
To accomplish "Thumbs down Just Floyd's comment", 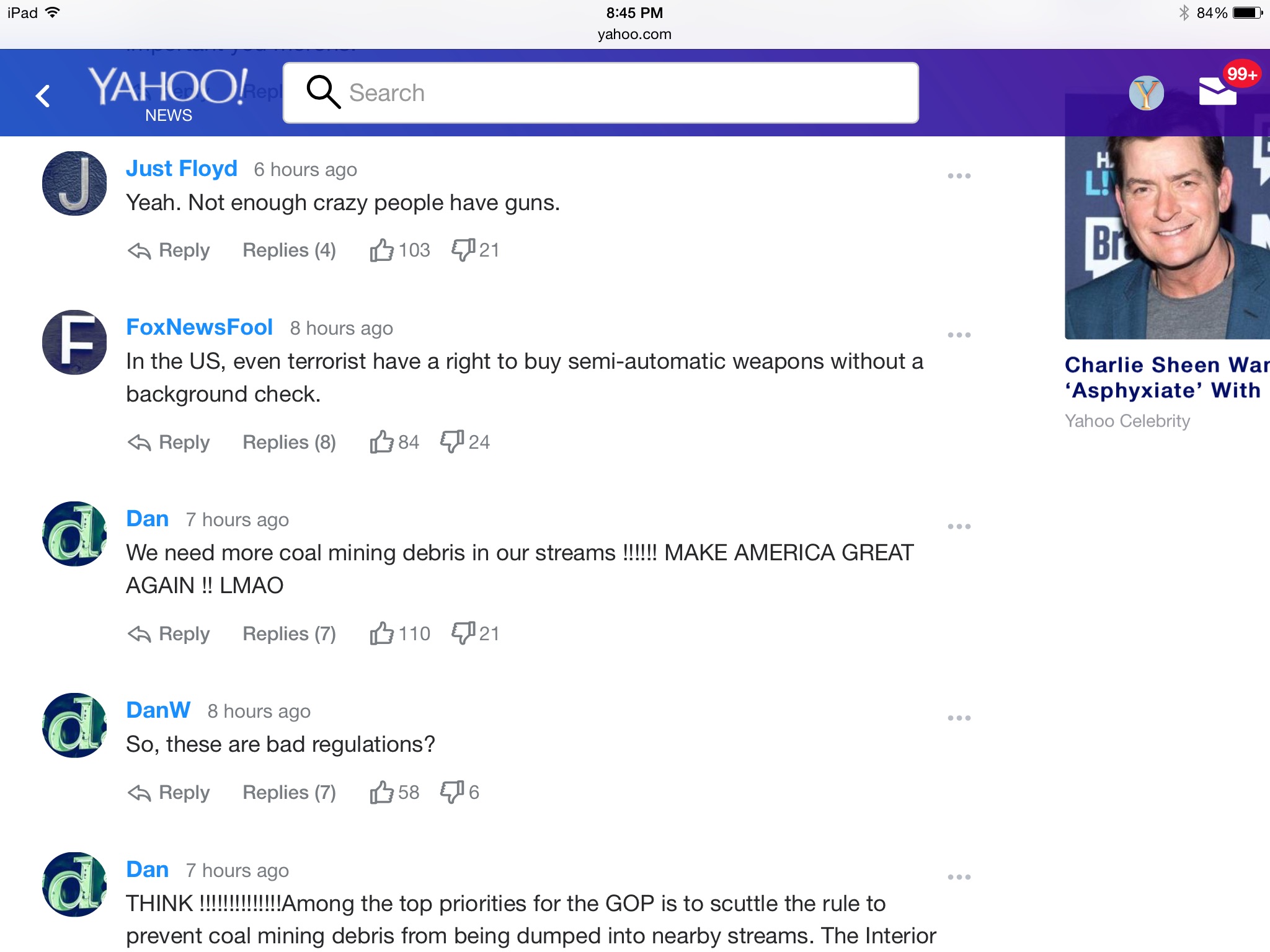I will tap(463, 250).
